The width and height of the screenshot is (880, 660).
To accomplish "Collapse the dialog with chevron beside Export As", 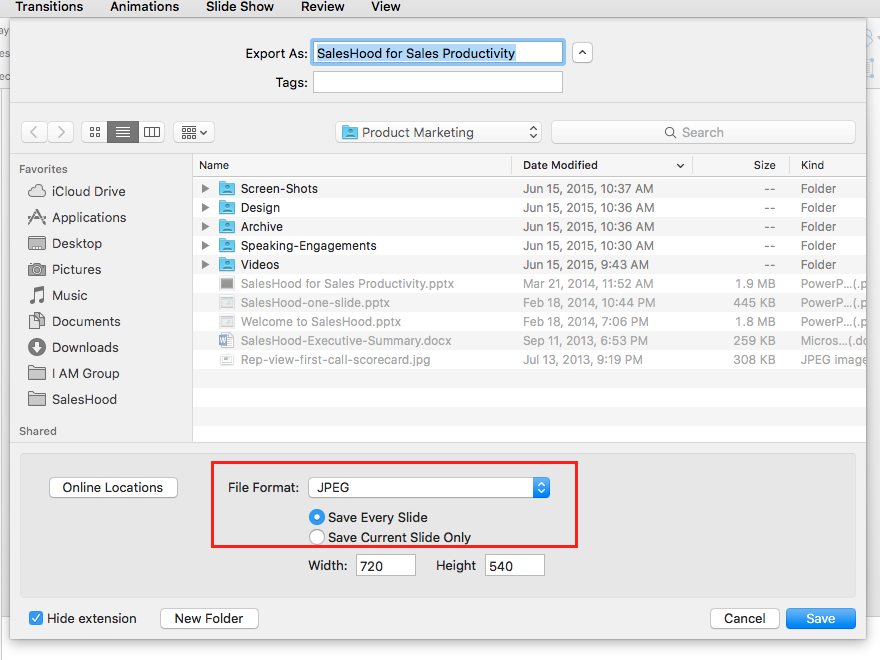I will pos(583,53).
